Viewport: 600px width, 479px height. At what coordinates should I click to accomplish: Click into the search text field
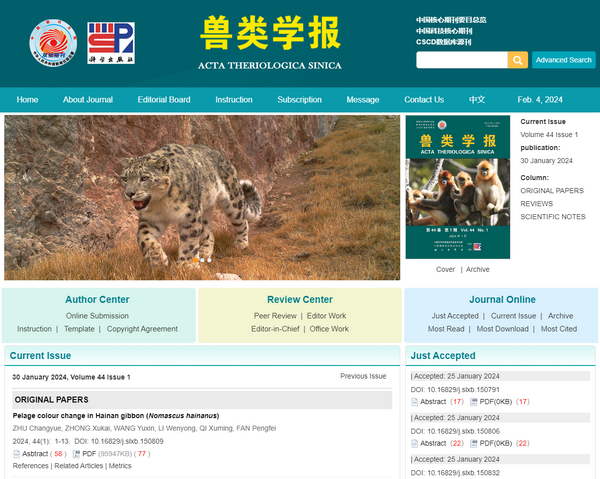point(461,60)
